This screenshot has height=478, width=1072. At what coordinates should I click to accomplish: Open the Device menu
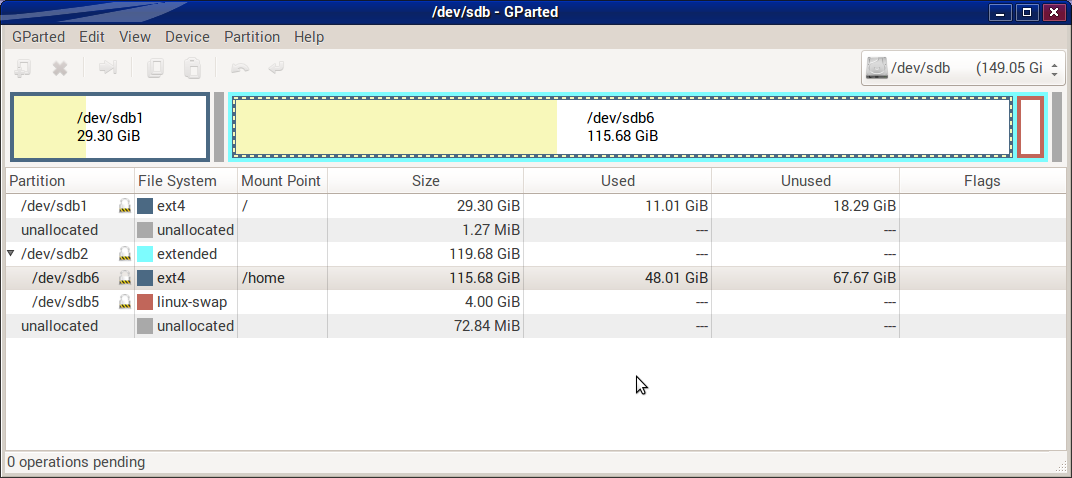coord(187,37)
